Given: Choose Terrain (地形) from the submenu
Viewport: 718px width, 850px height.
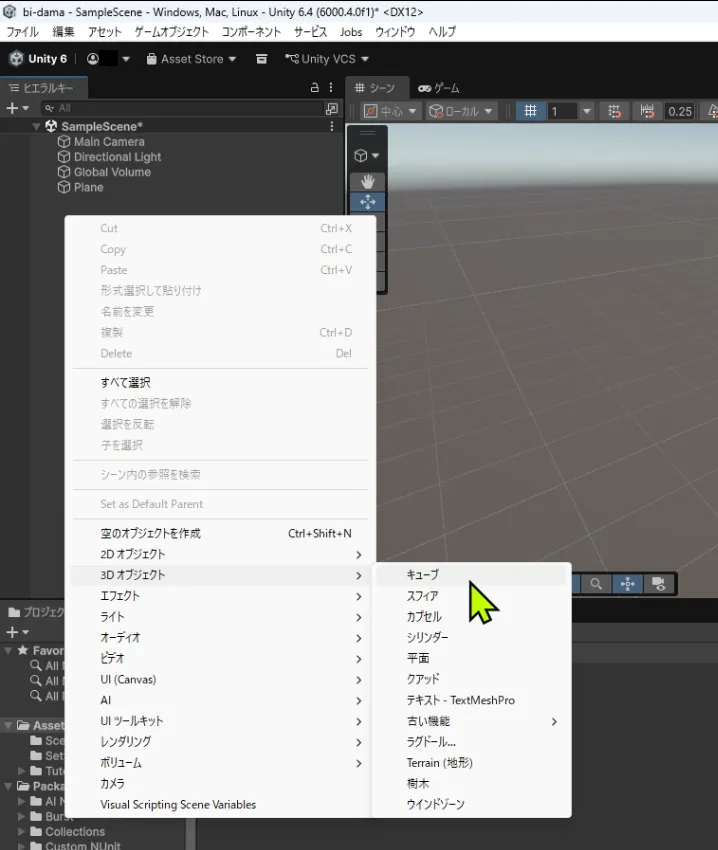Looking at the screenshot, I should tap(471, 763).
